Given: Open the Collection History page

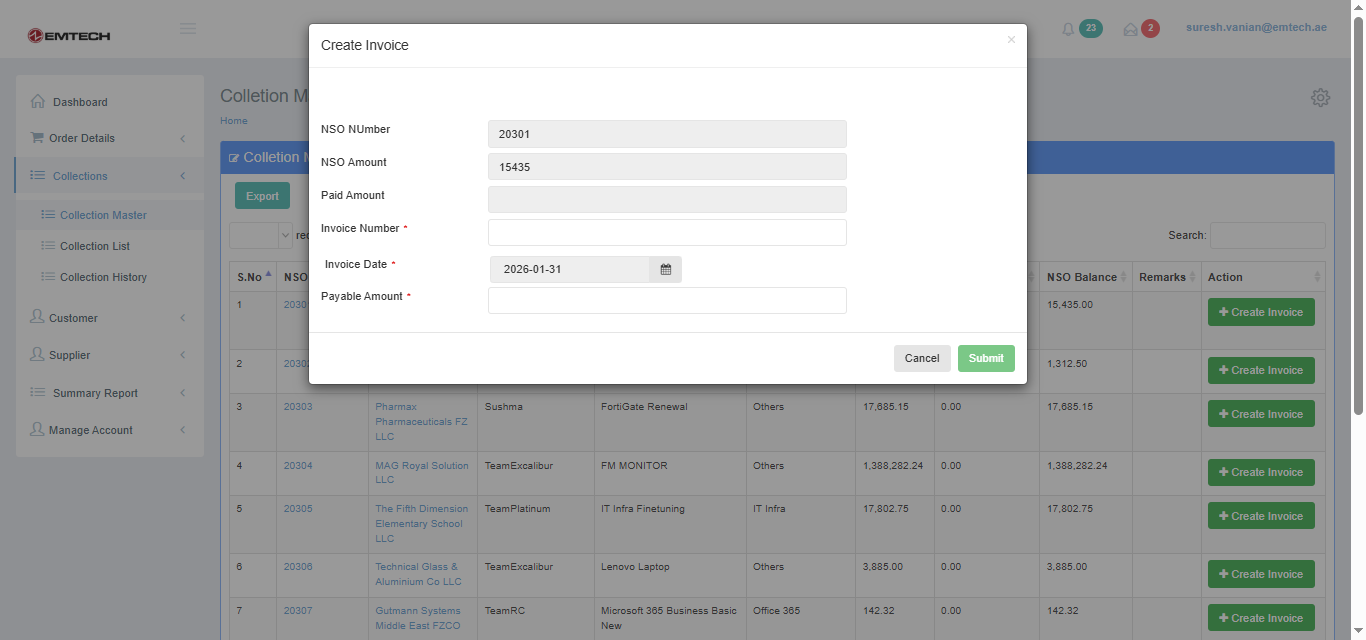Looking at the screenshot, I should click(x=103, y=277).
